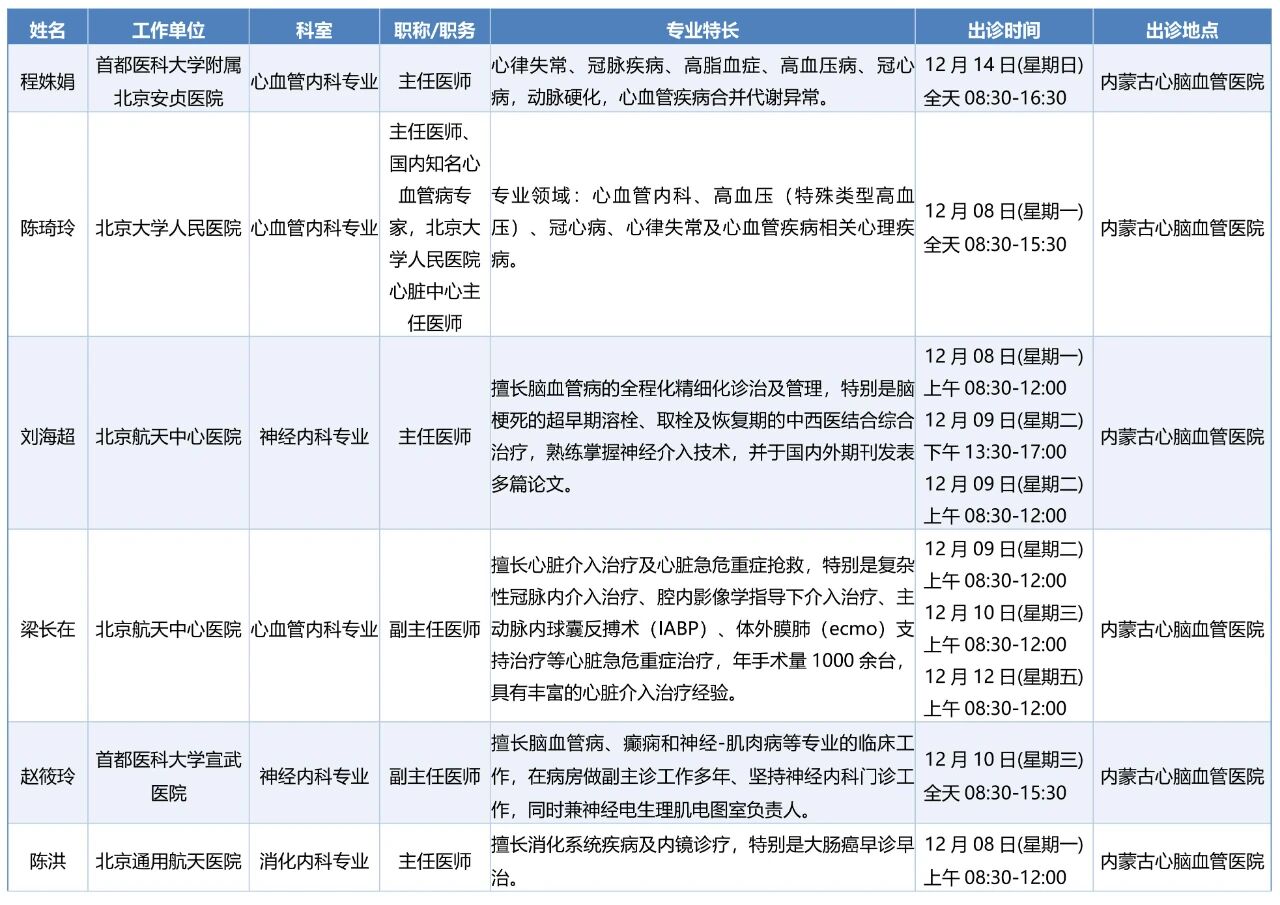Image resolution: width=1280 pixels, height=905 pixels.
Task: Select 首都医科大学宣武医院 workplace cell
Action: click(x=168, y=776)
